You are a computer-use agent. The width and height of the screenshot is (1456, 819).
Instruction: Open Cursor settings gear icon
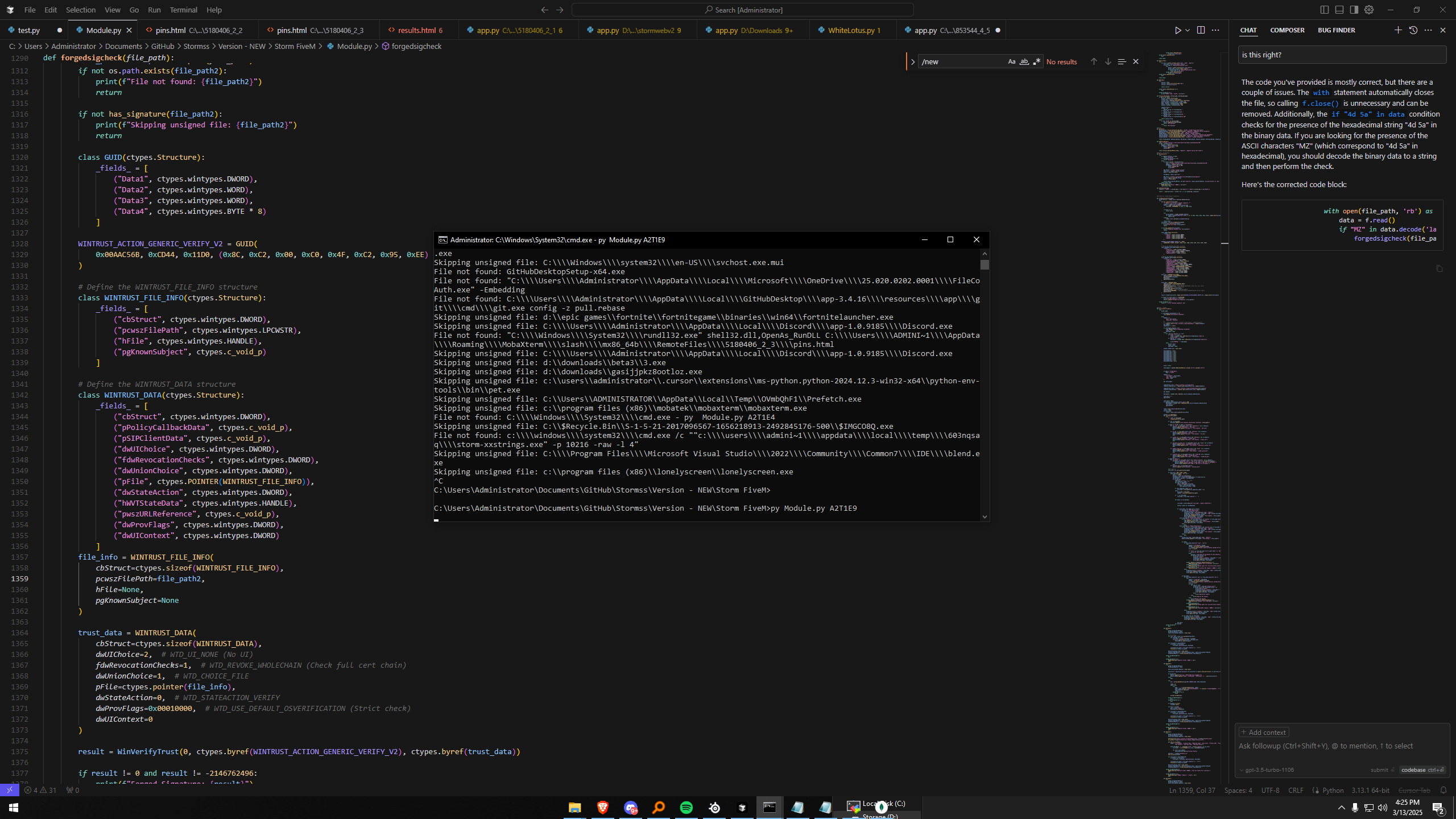click(x=1369, y=10)
